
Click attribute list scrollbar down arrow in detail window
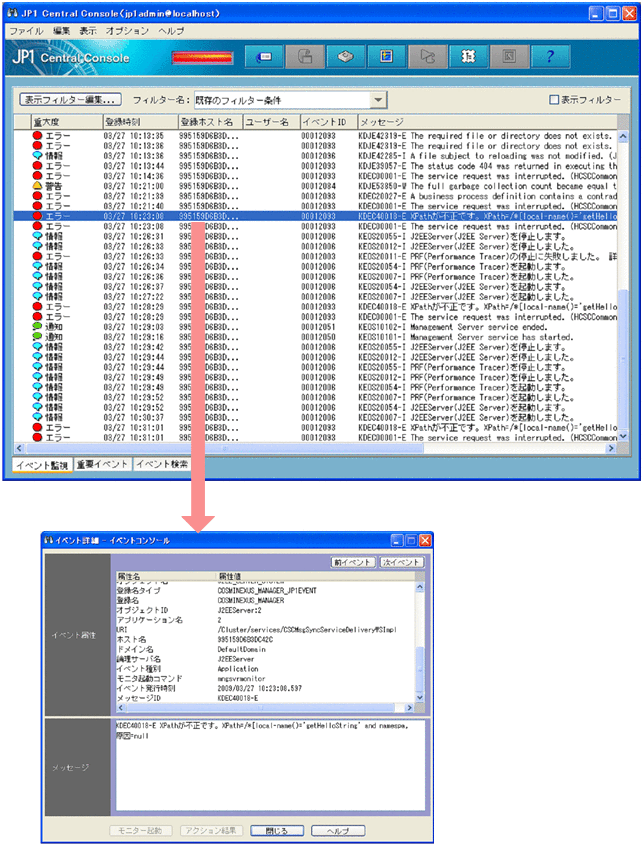[x=420, y=697]
